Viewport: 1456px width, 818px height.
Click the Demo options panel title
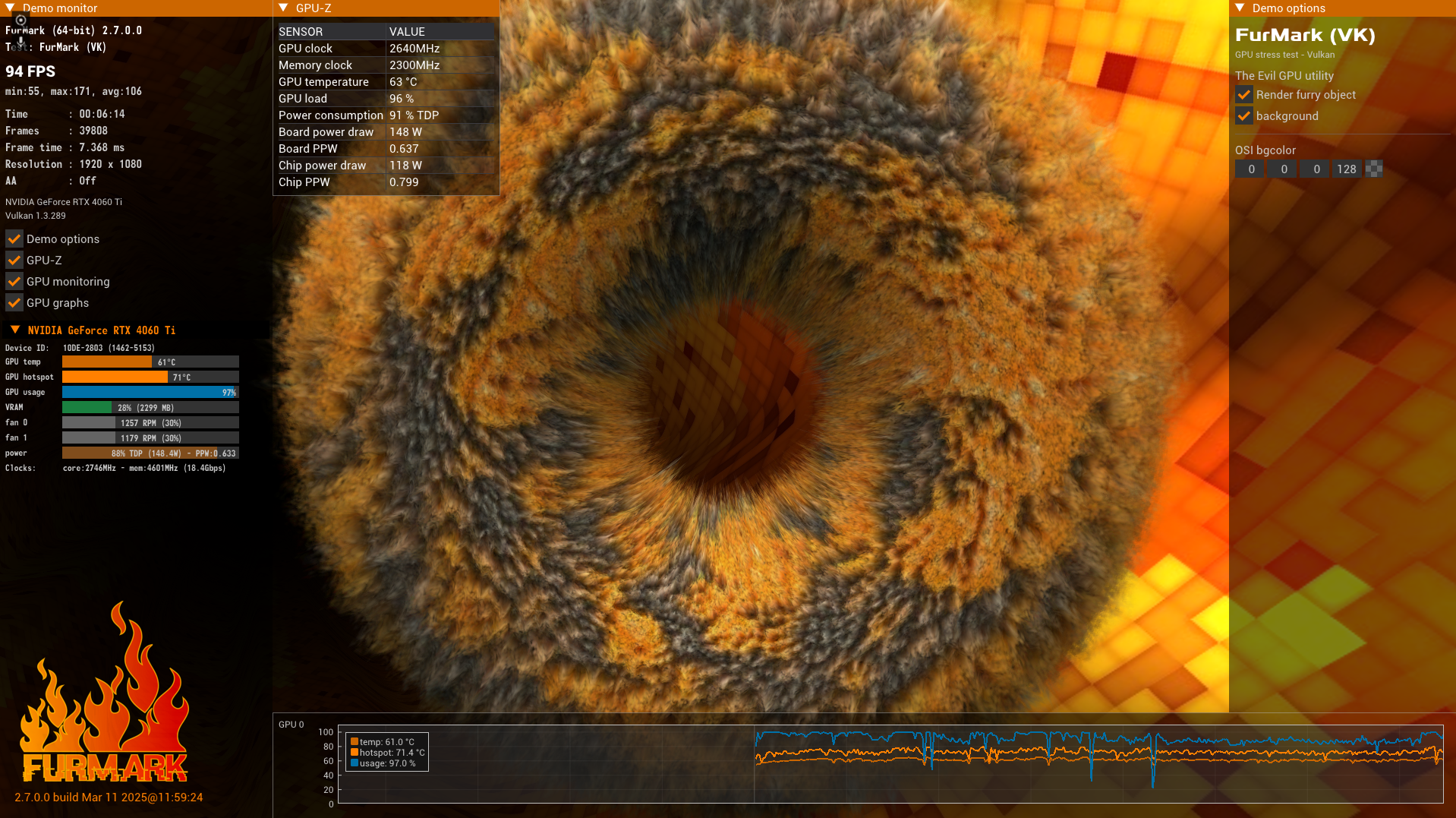1289,8
